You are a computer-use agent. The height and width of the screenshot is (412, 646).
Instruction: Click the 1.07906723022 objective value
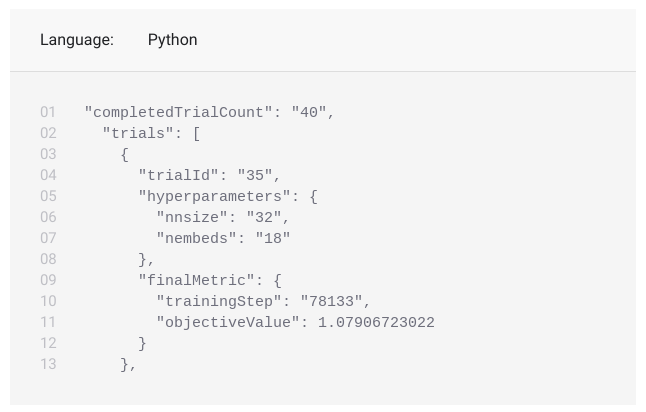(x=376, y=322)
